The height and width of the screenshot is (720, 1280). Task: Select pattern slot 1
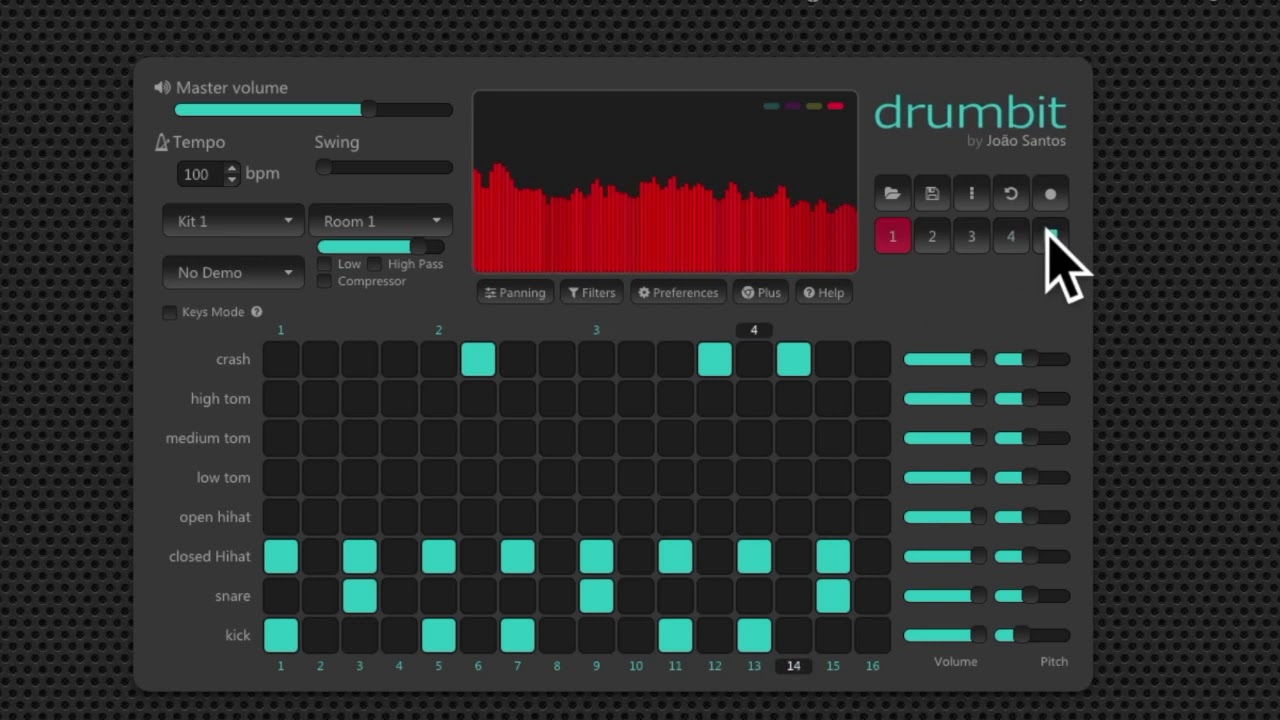tap(892, 236)
